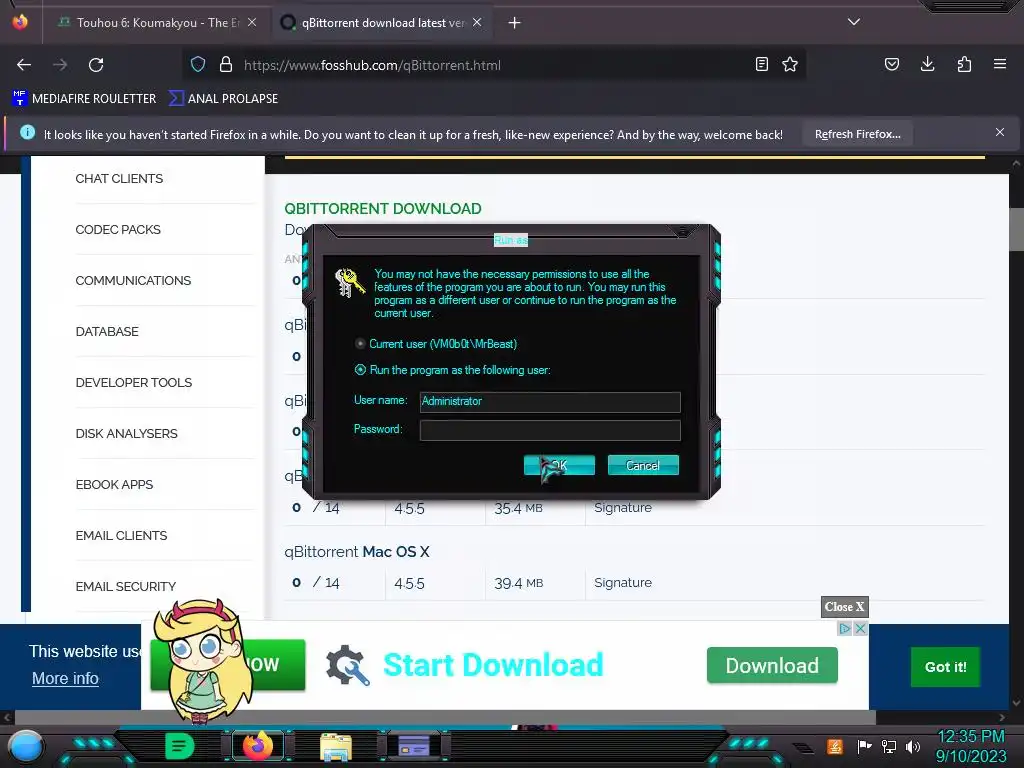The image size is (1024, 768).
Task: Open the DATABASE category
Action: [106, 331]
